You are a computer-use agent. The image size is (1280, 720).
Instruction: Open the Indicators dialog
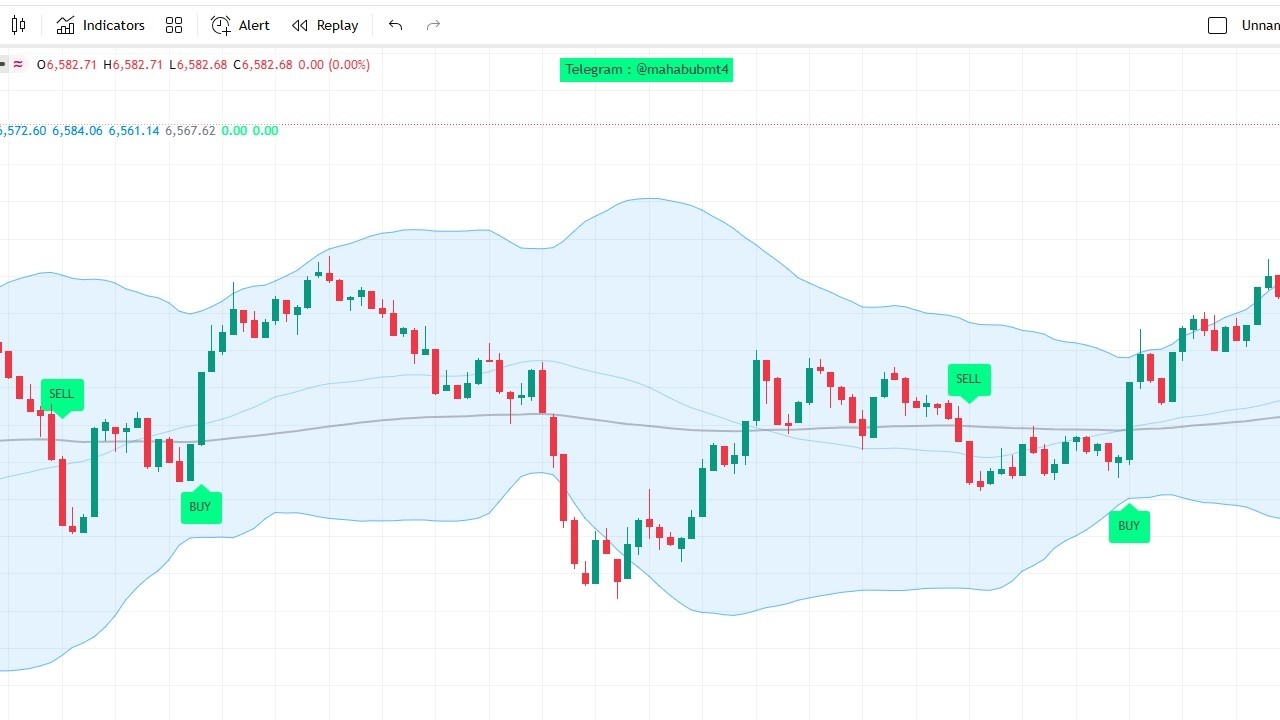point(101,25)
